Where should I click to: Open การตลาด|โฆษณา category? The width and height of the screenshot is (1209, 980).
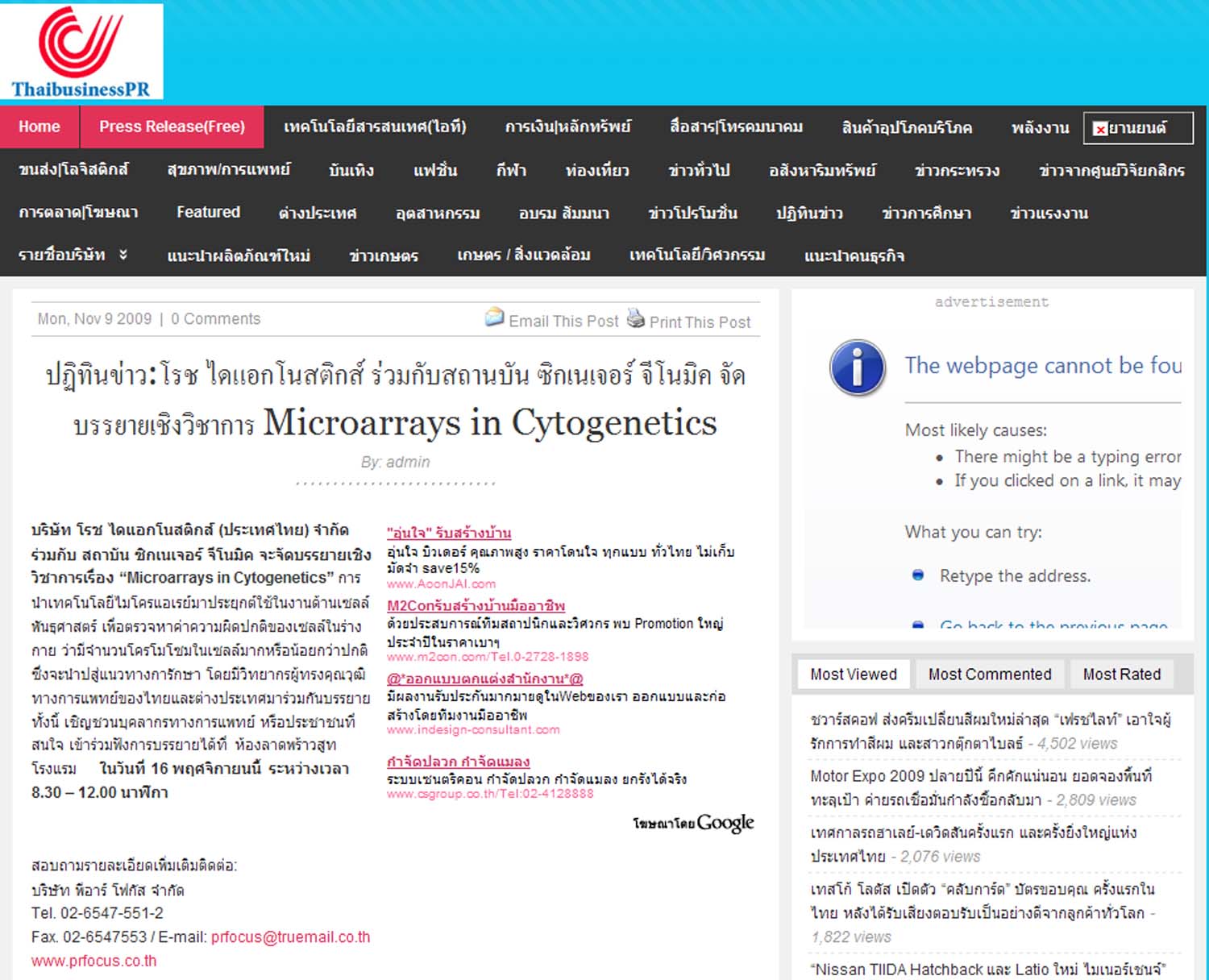78,213
